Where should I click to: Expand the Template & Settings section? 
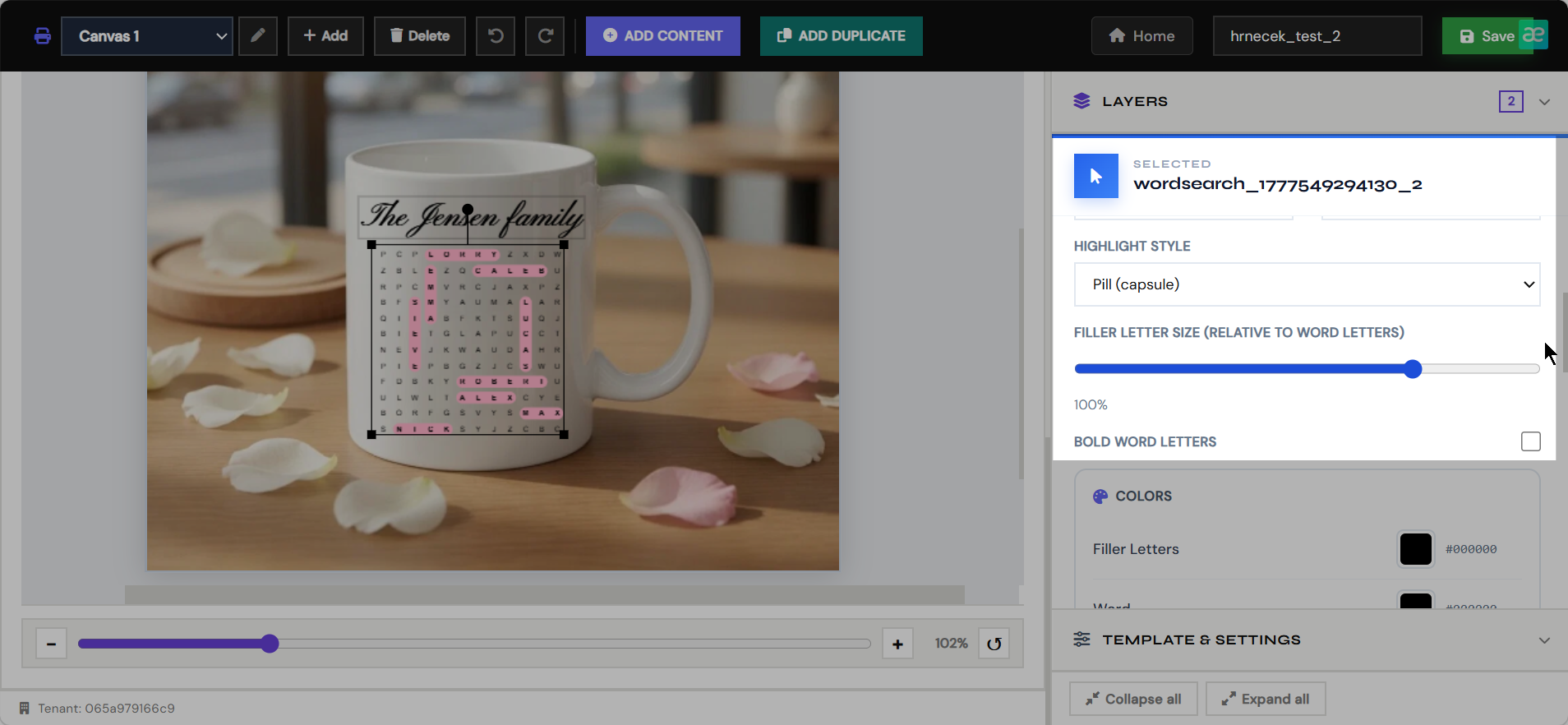tap(1310, 640)
